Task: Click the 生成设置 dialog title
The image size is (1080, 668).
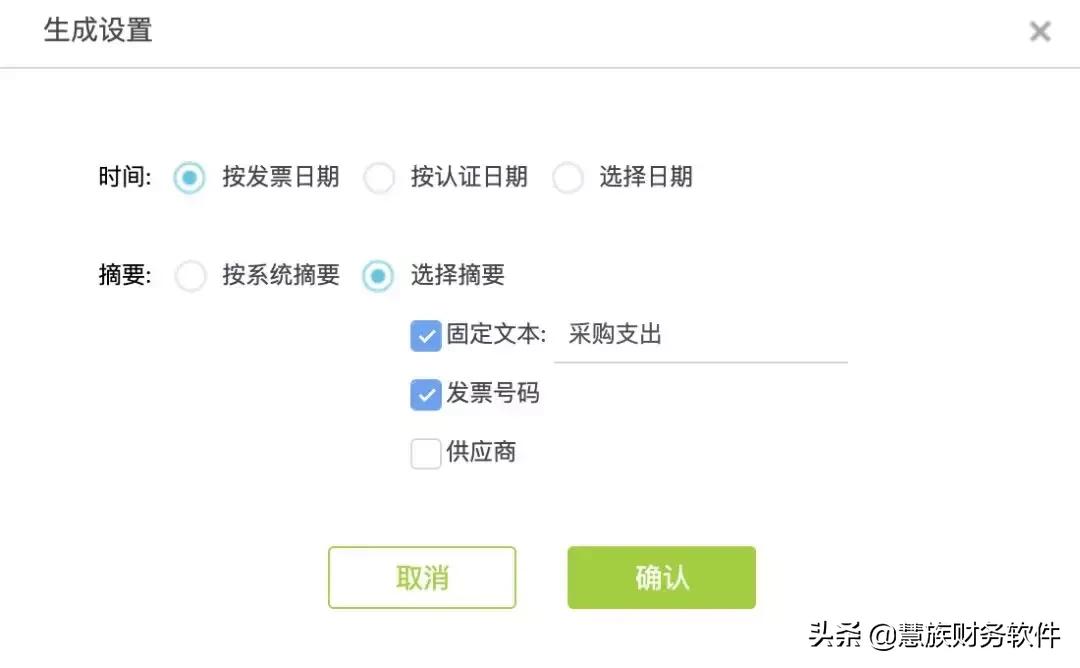Action: click(97, 31)
